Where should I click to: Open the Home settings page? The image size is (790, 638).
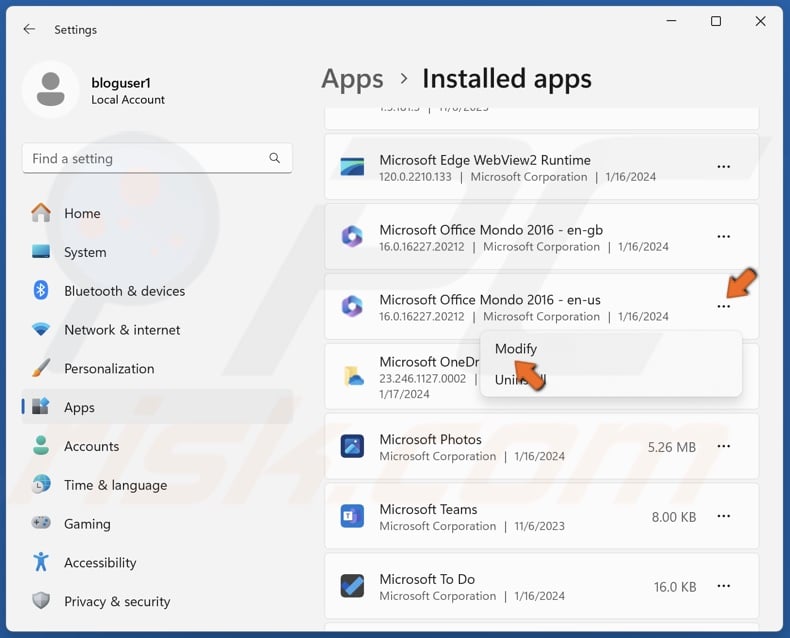tap(157, 213)
